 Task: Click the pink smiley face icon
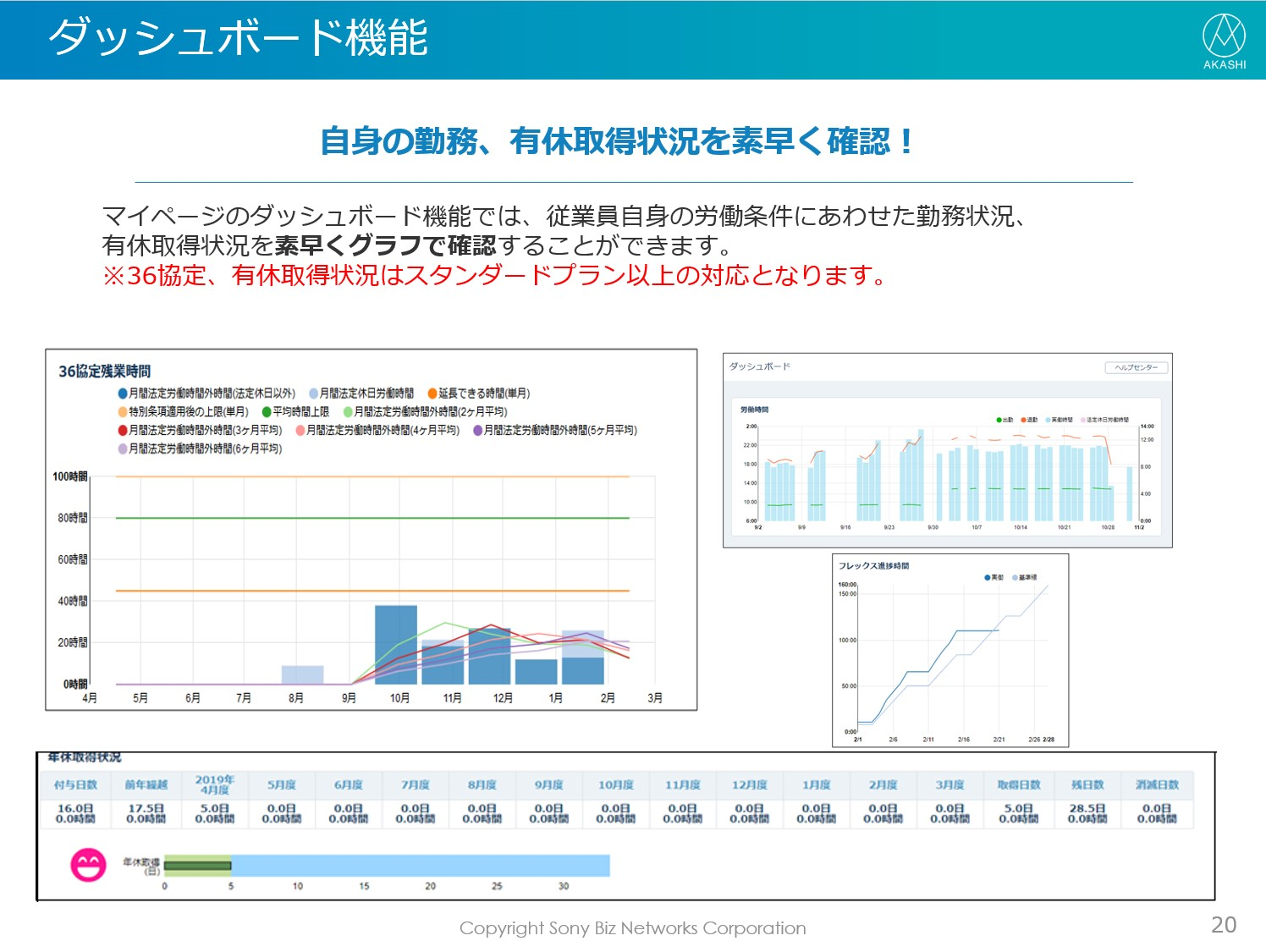[x=88, y=865]
